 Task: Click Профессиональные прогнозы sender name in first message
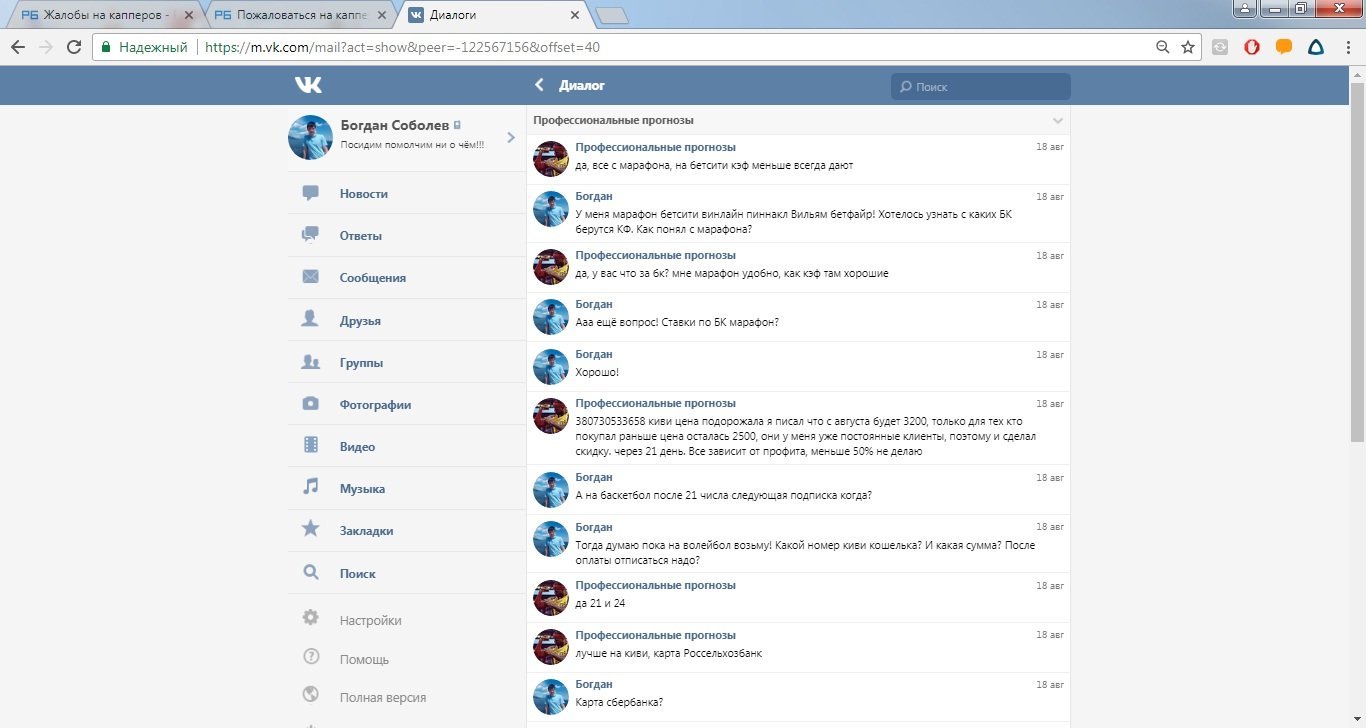point(655,147)
